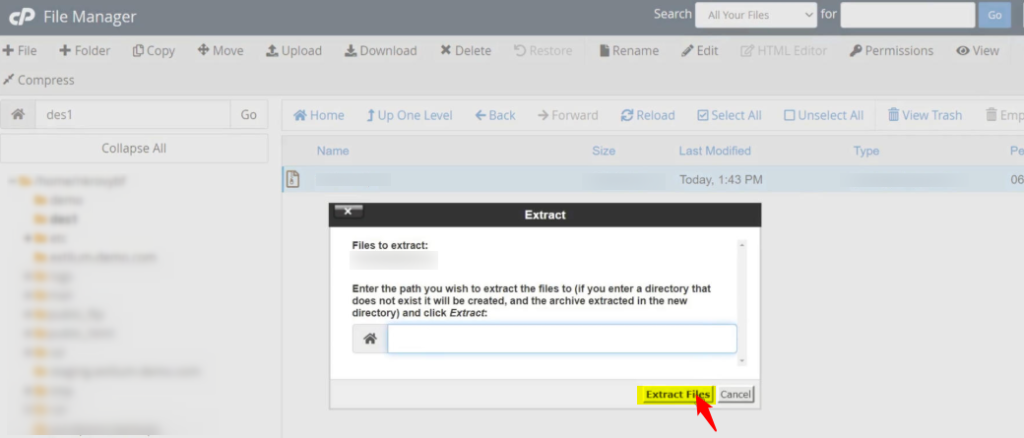Viewport: 1024px width, 438px height.
Task: Sort files by Last Modified column
Action: (x=714, y=151)
